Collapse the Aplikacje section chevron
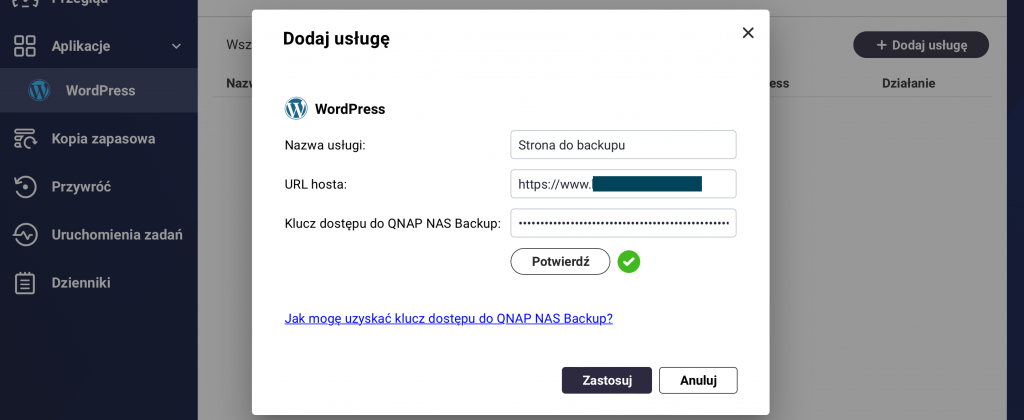This screenshot has width=1024, height=420. click(176, 46)
